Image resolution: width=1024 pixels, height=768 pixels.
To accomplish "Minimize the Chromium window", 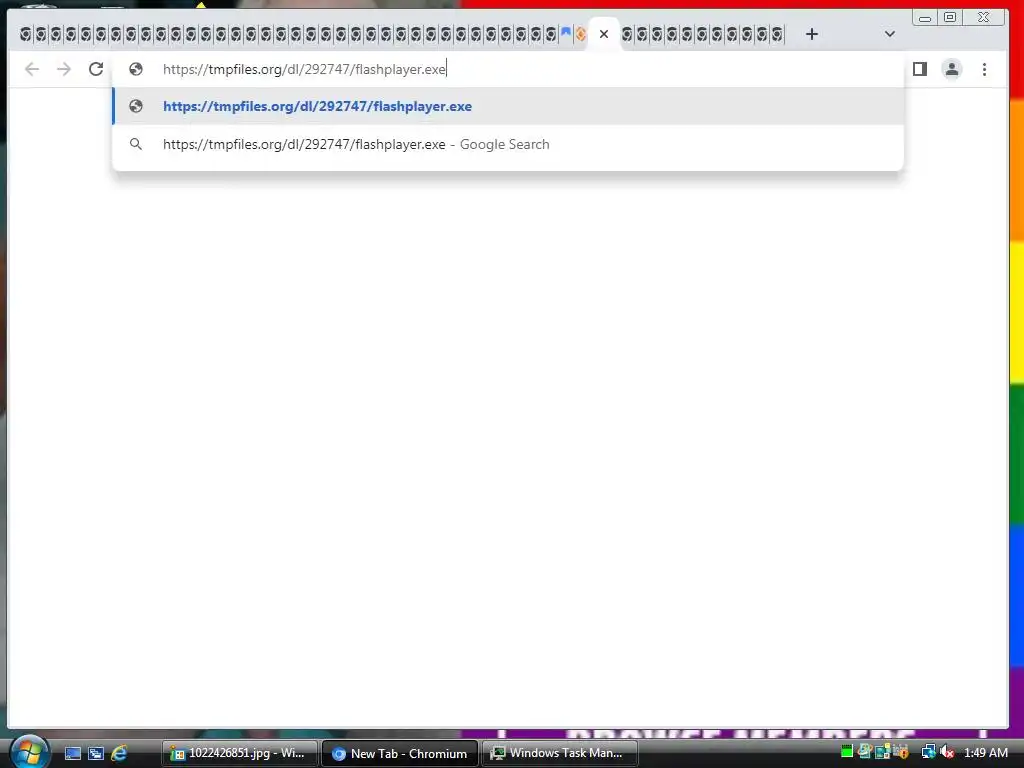I will [x=925, y=18].
